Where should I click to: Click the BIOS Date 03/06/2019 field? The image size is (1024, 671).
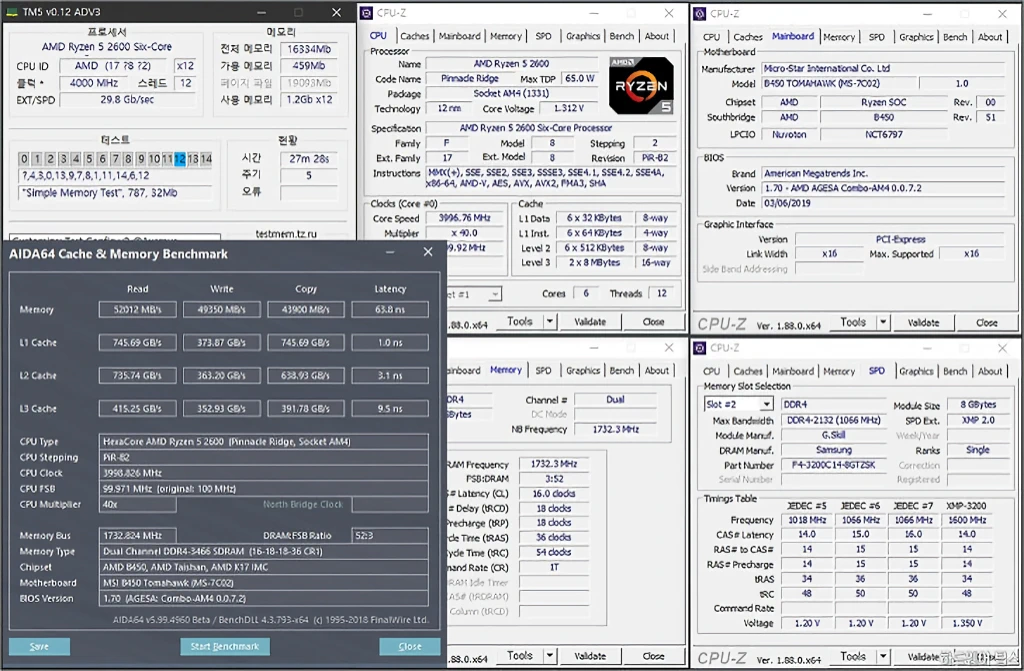tap(883, 203)
